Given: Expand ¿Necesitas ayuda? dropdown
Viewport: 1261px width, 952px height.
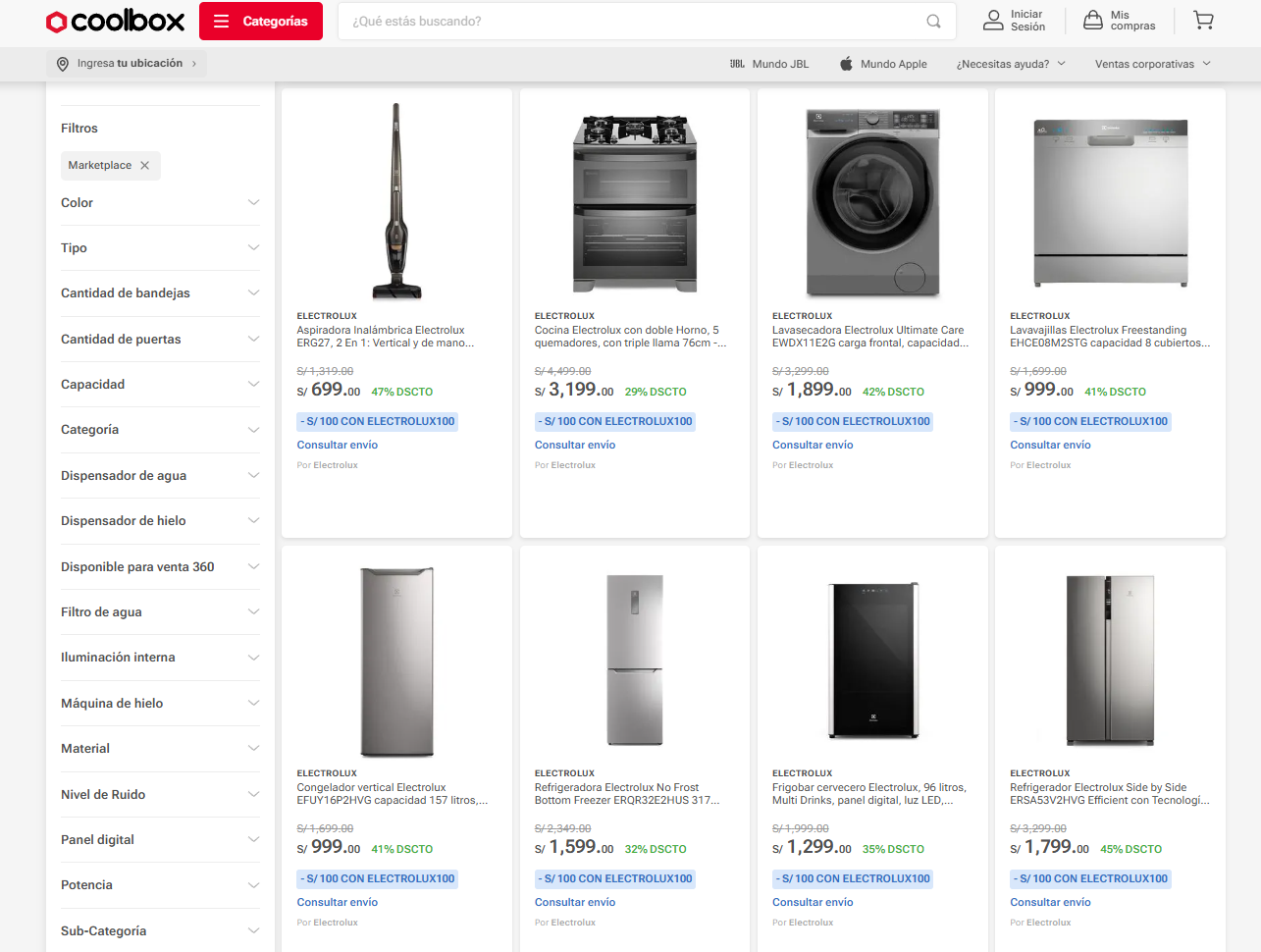Looking at the screenshot, I should click(1011, 64).
